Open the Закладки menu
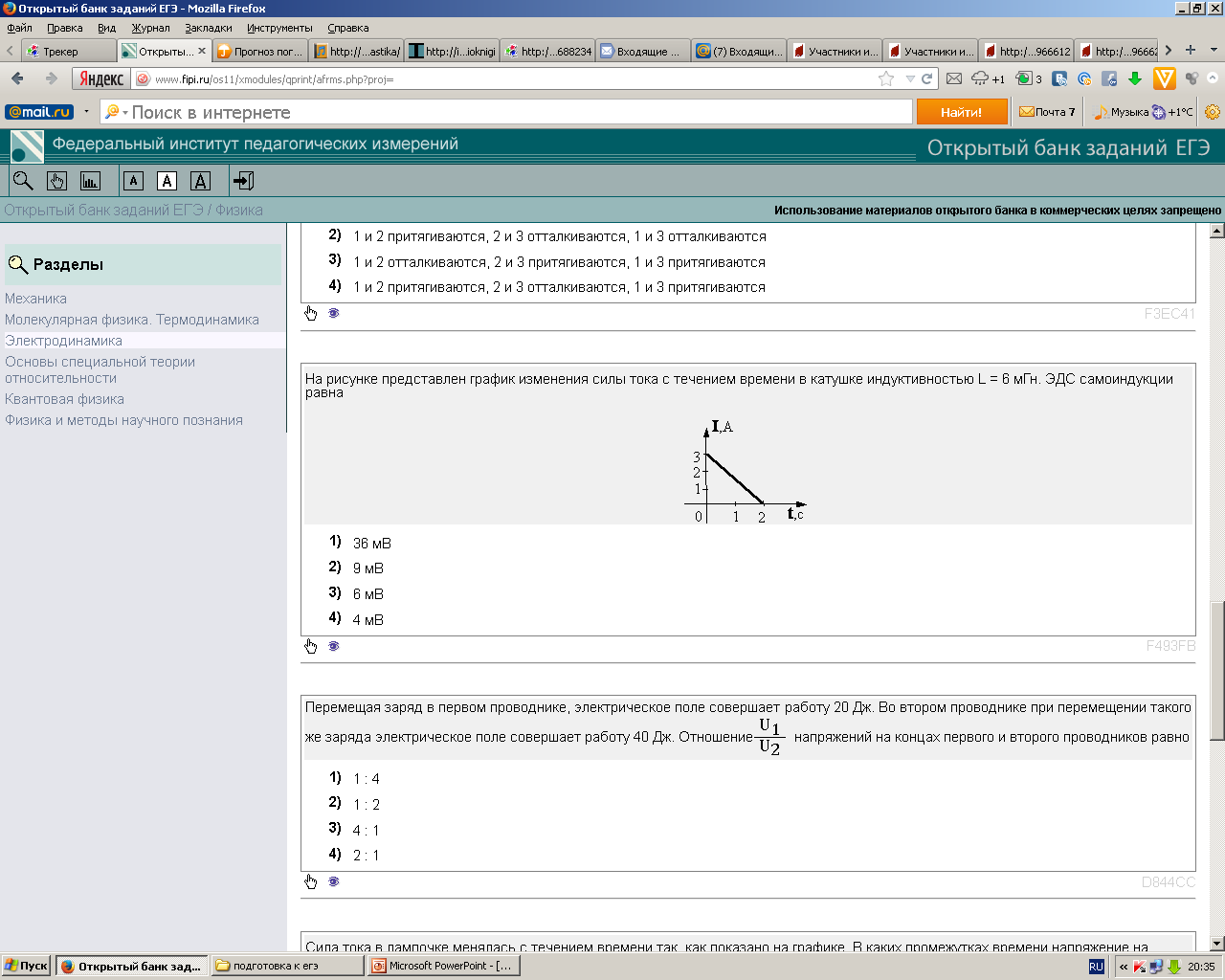Screen dimensions: 1225x980 (x=209, y=28)
